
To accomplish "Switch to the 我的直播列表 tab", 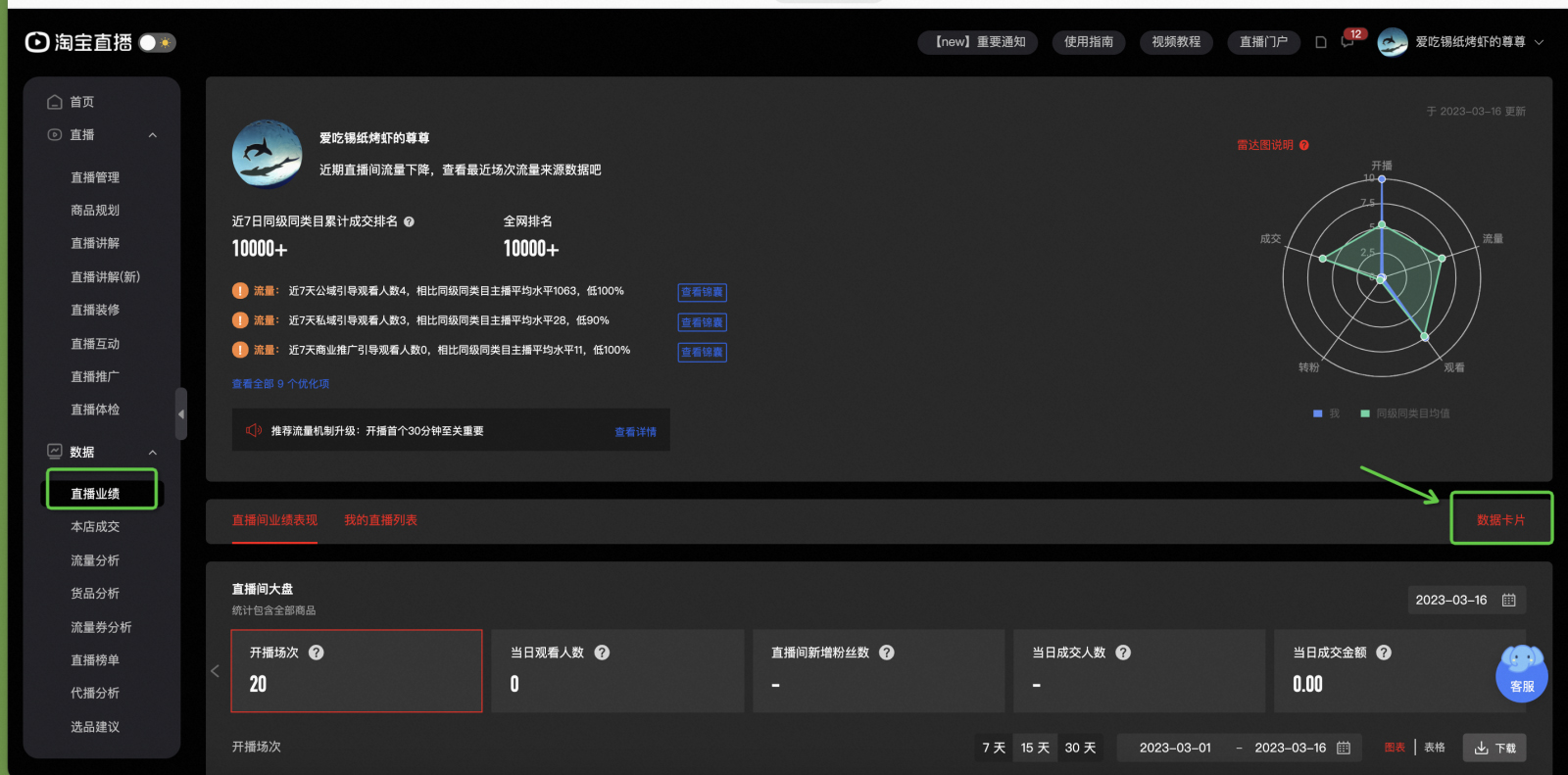I will pos(380,520).
